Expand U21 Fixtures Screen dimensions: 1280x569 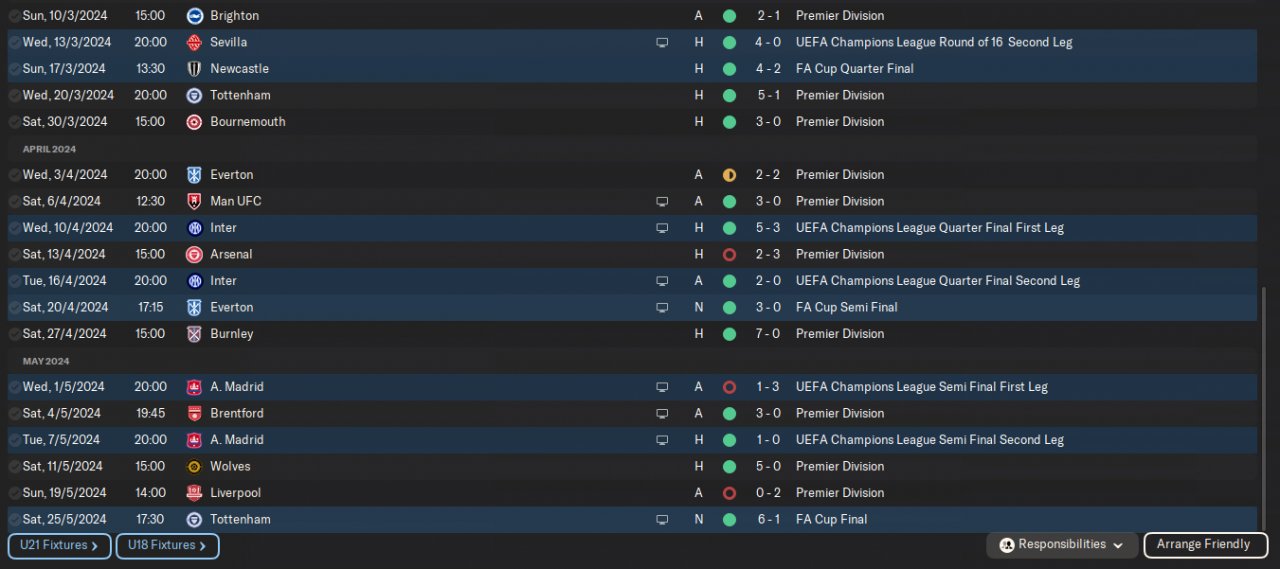[59, 546]
